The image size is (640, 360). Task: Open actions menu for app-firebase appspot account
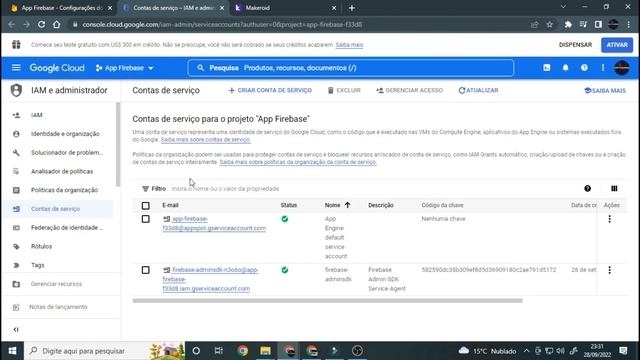click(x=609, y=219)
